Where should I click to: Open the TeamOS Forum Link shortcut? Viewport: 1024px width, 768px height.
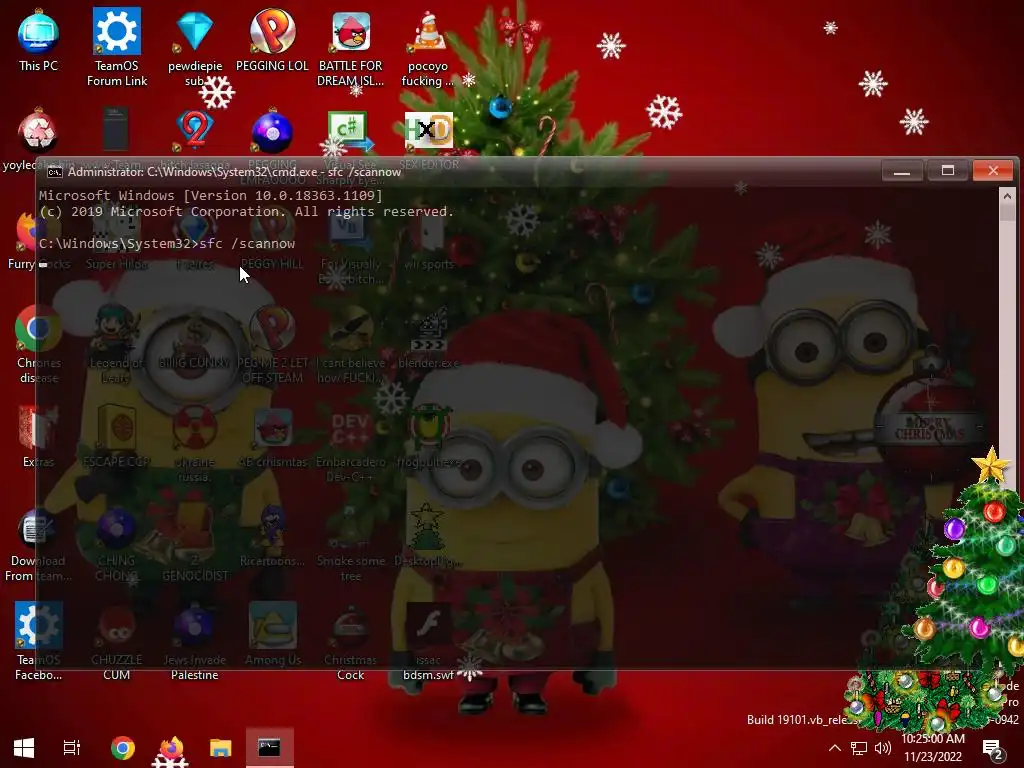click(116, 47)
